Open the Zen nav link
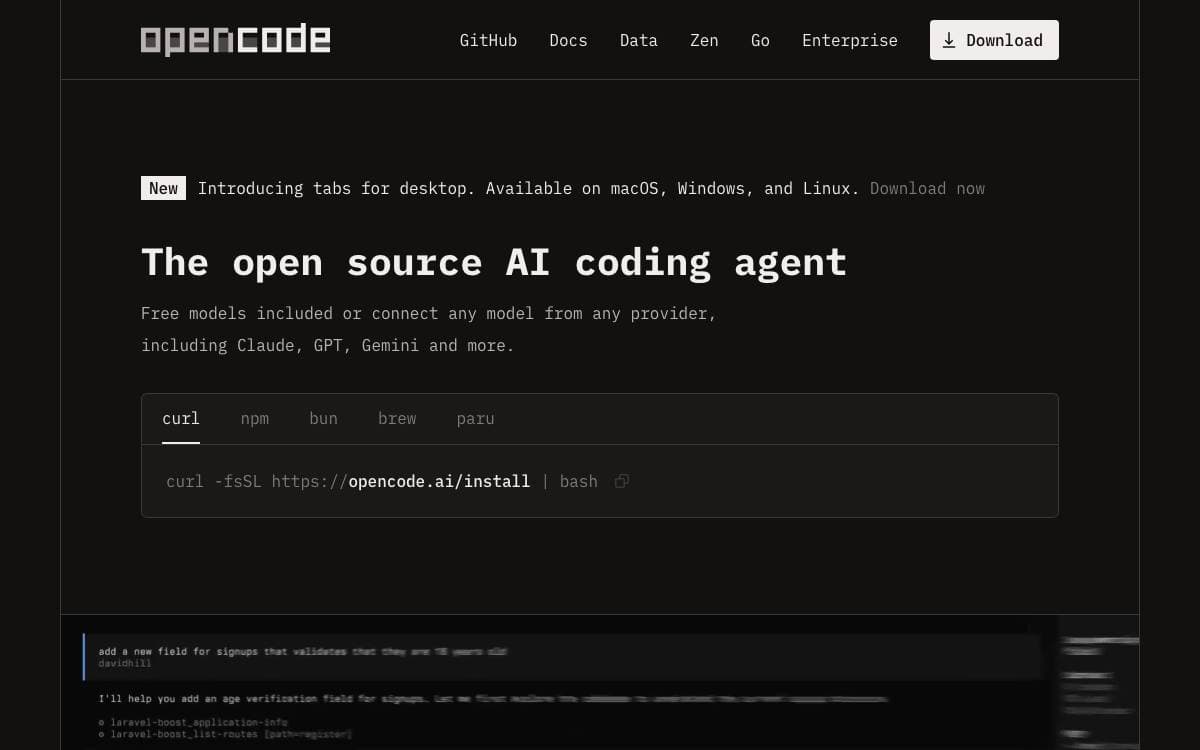This screenshot has height=750, width=1200. [704, 40]
